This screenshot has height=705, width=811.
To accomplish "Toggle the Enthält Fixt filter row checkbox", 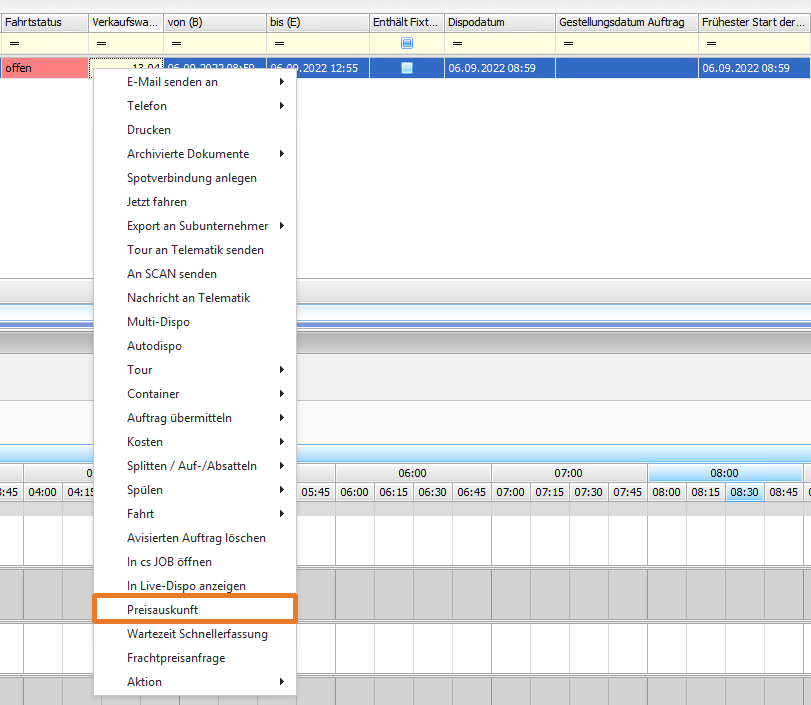I will pos(406,44).
